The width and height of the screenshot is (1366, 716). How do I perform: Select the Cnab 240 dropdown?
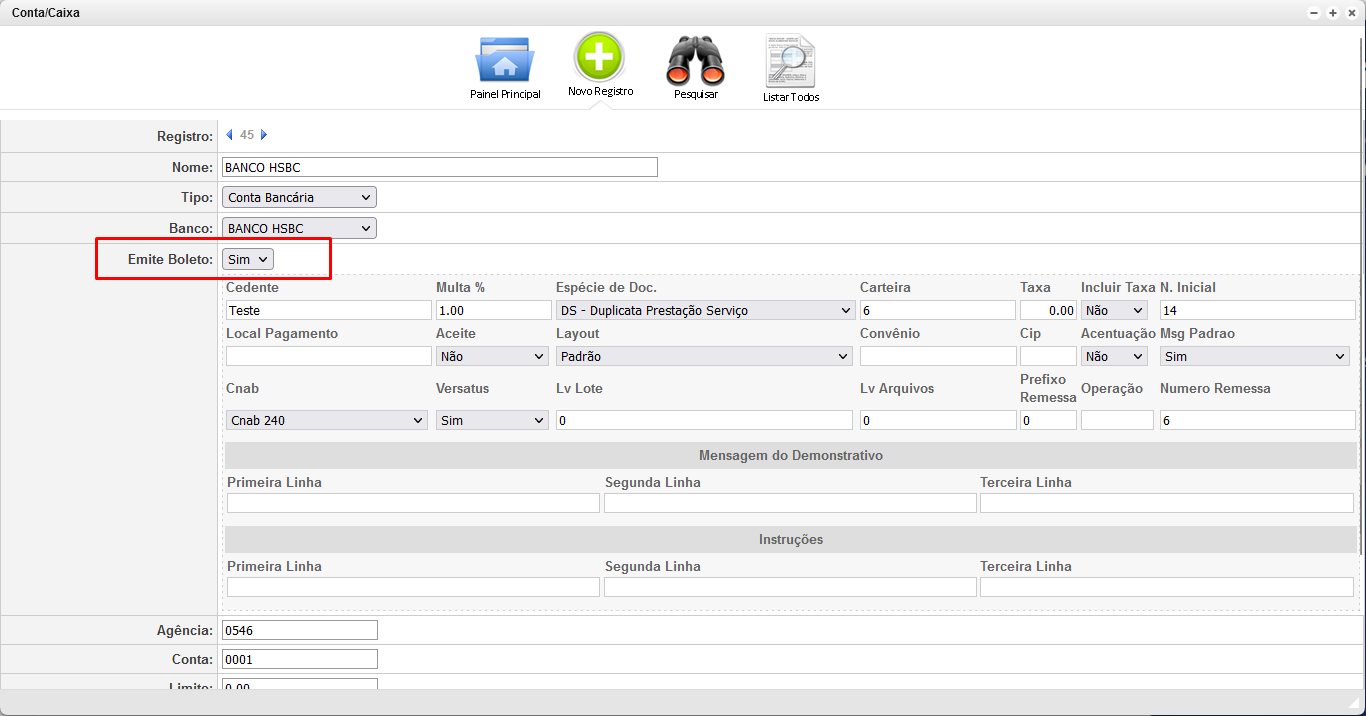(x=327, y=420)
